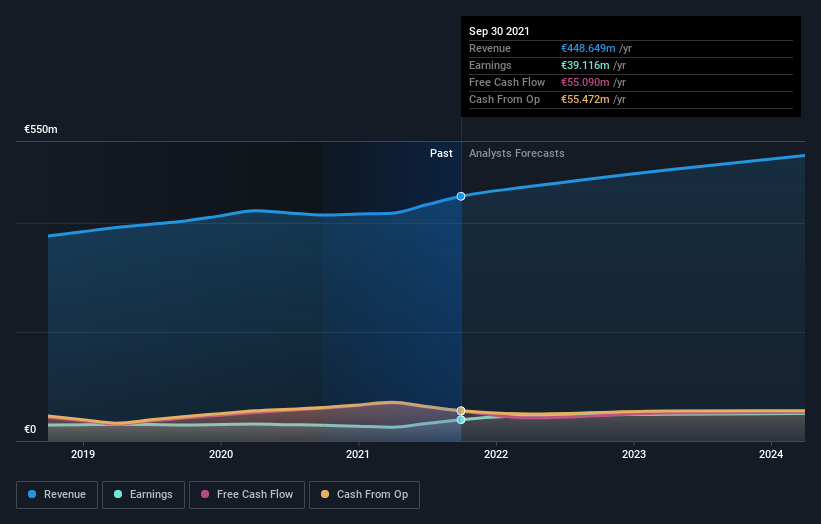Select the Cash From Op orange data point marker
Image resolution: width=821 pixels, height=524 pixels.
[461, 411]
